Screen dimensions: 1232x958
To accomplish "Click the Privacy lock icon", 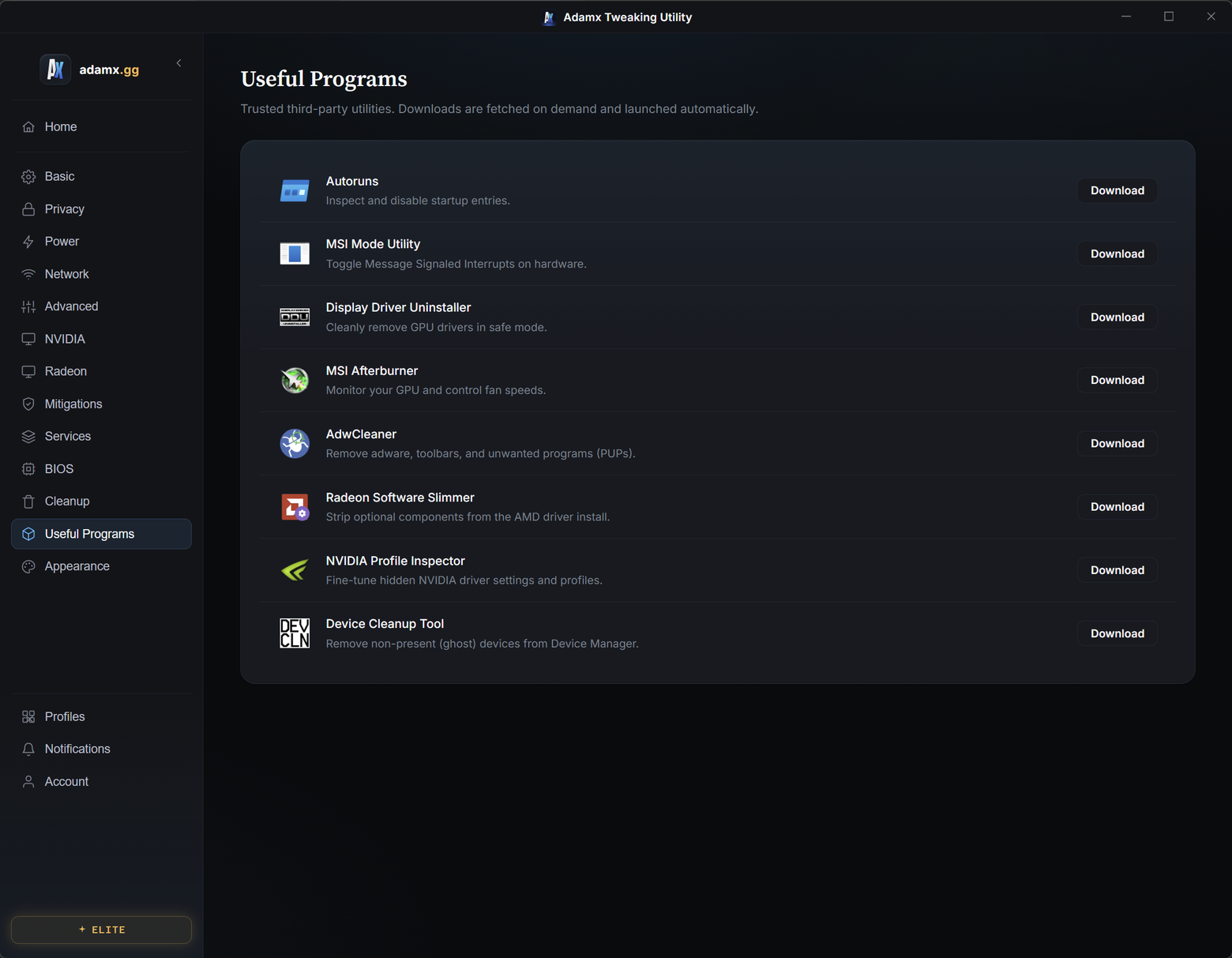I will point(28,209).
